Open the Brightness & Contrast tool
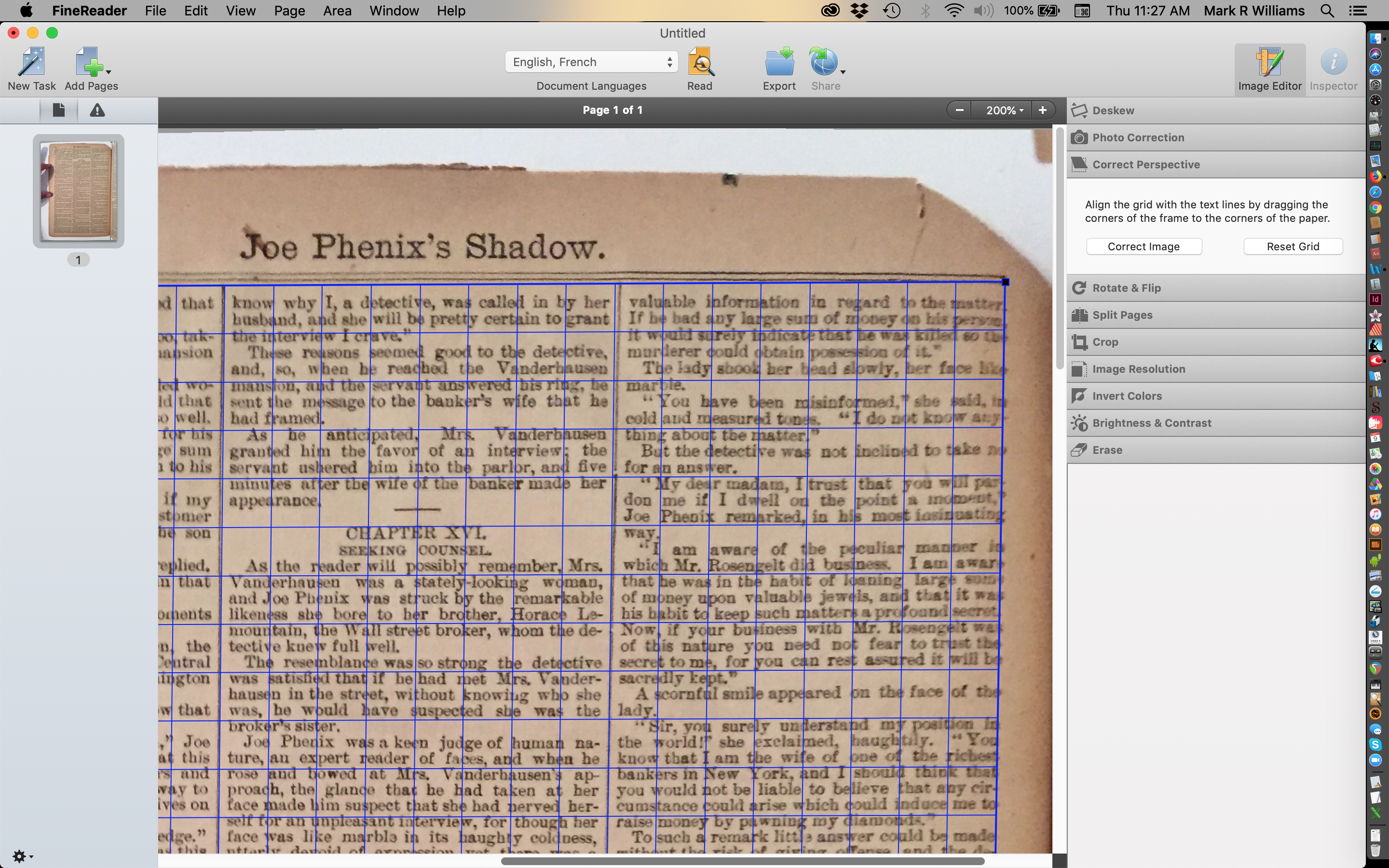 pyautogui.click(x=1151, y=423)
